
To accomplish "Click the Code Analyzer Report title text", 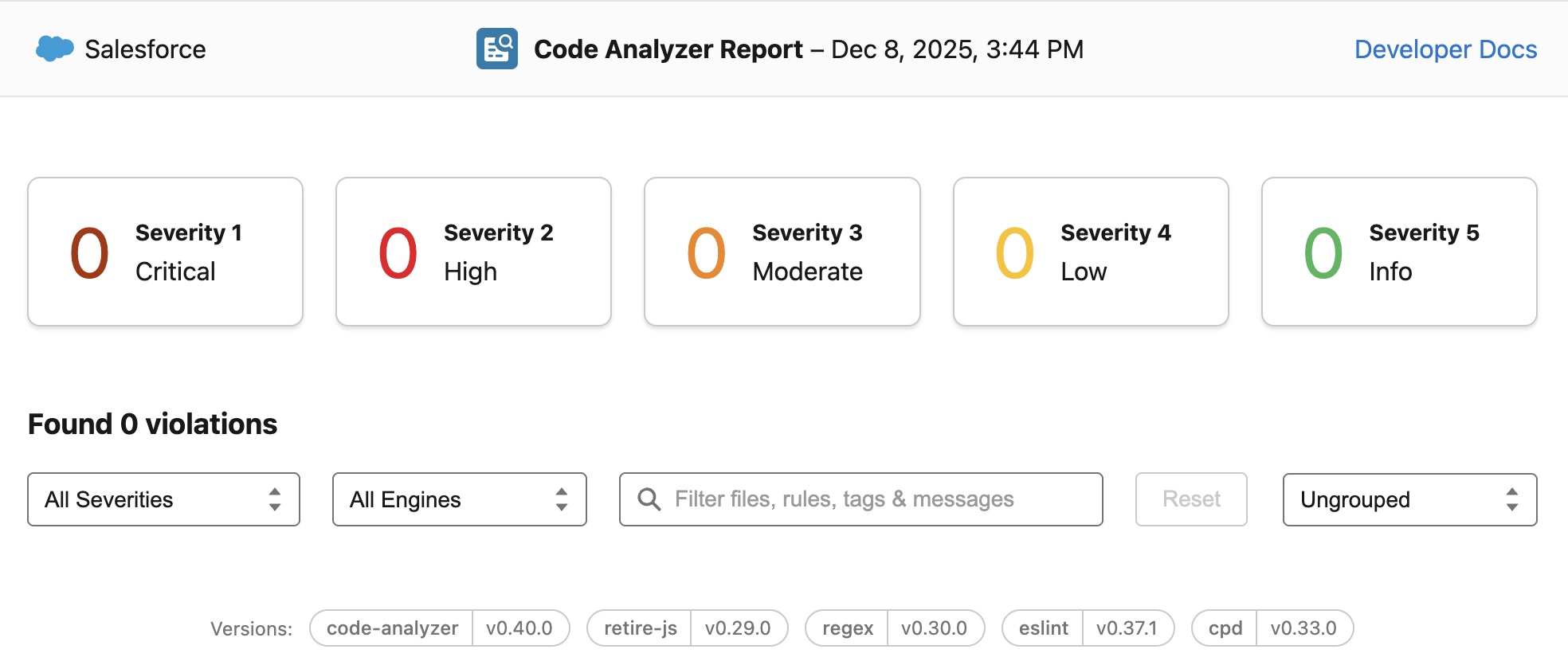I will [668, 49].
